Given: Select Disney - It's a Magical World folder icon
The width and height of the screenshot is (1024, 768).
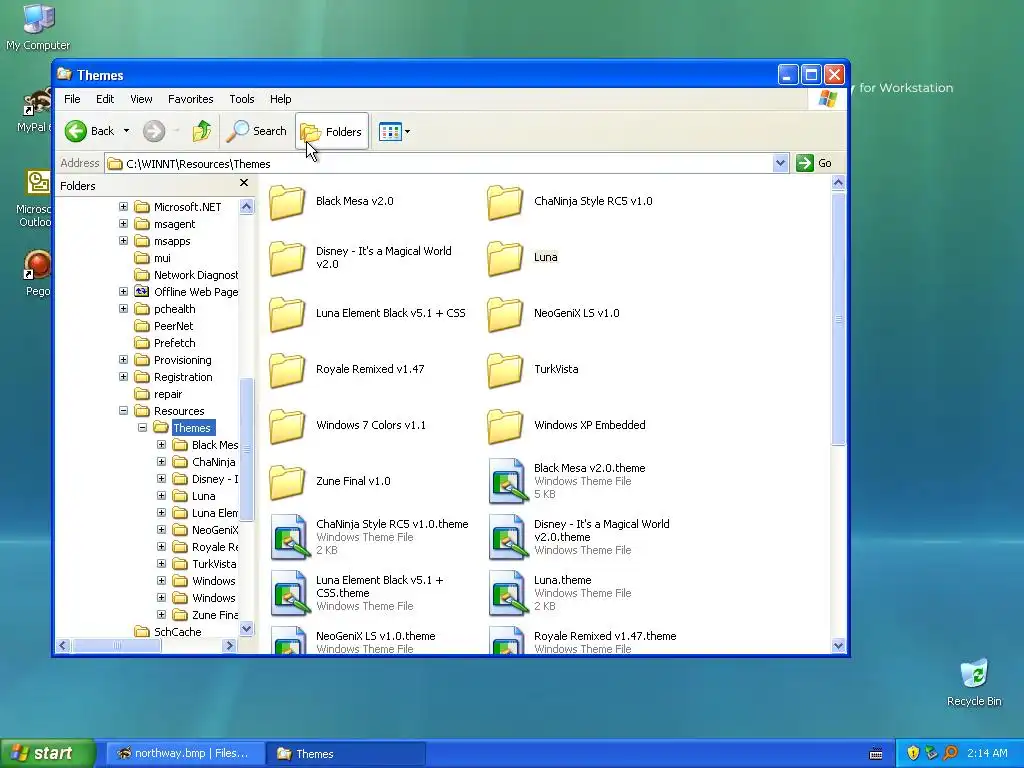Looking at the screenshot, I should pos(287,257).
